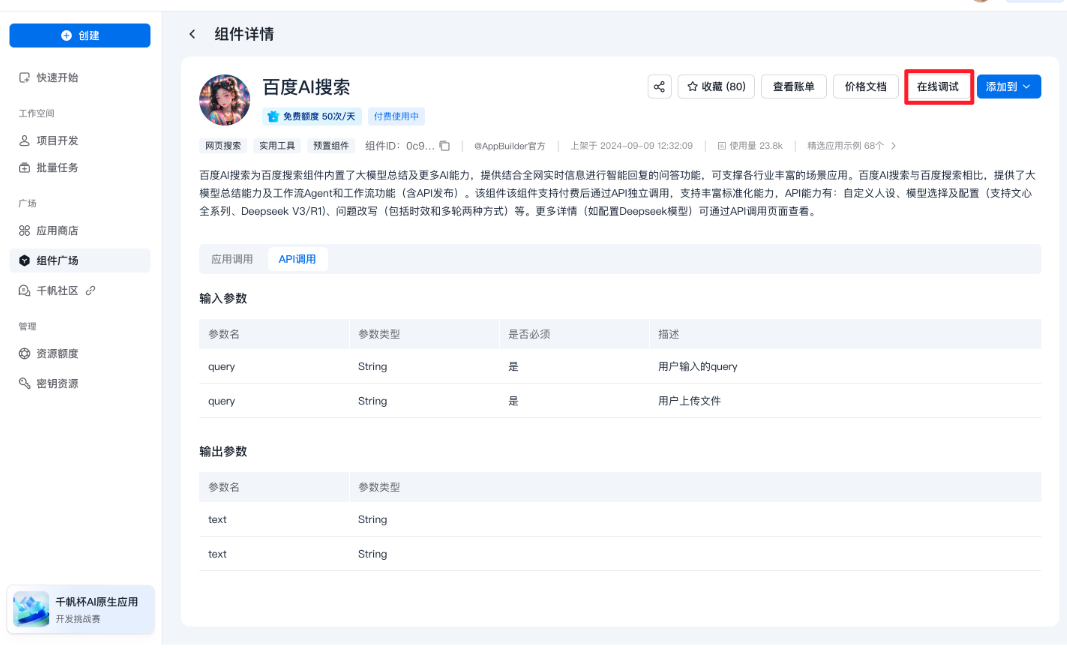The height and width of the screenshot is (648, 1067).
Task: Click the 免费额度 50次/天 badge
Action: (x=312, y=116)
